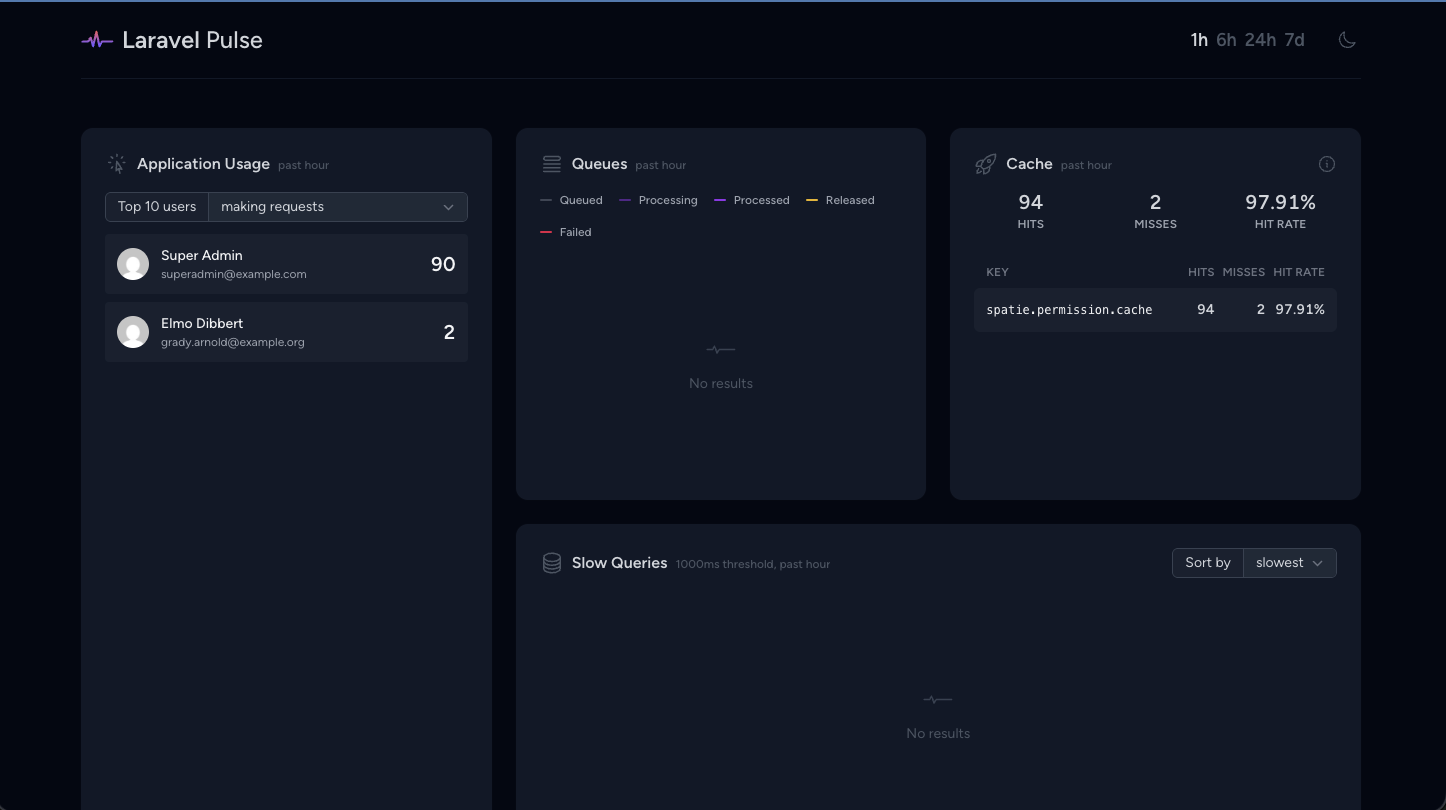Click Elmo Dibbert's avatar image
The height and width of the screenshot is (810, 1446).
pyautogui.click(x=133, y=332)
